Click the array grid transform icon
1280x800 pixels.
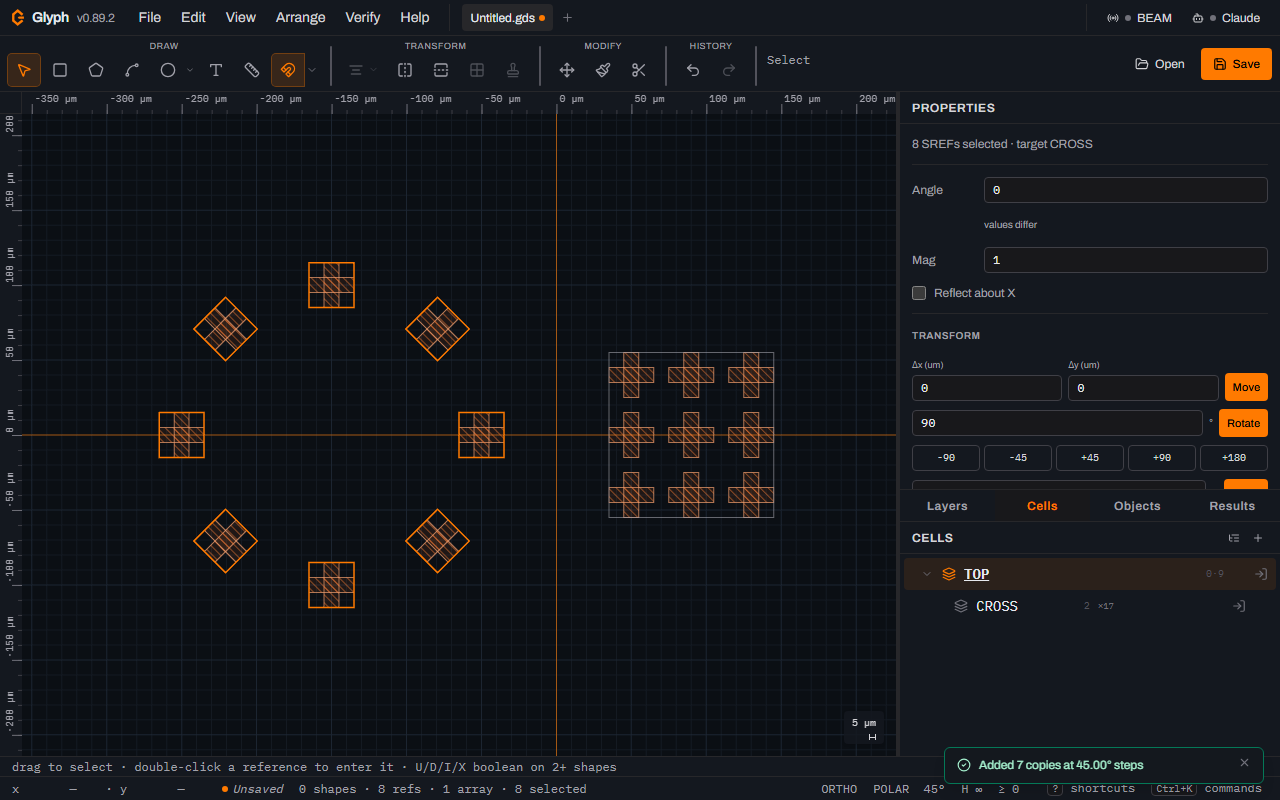pyautogui.click(x=477, y=70)
